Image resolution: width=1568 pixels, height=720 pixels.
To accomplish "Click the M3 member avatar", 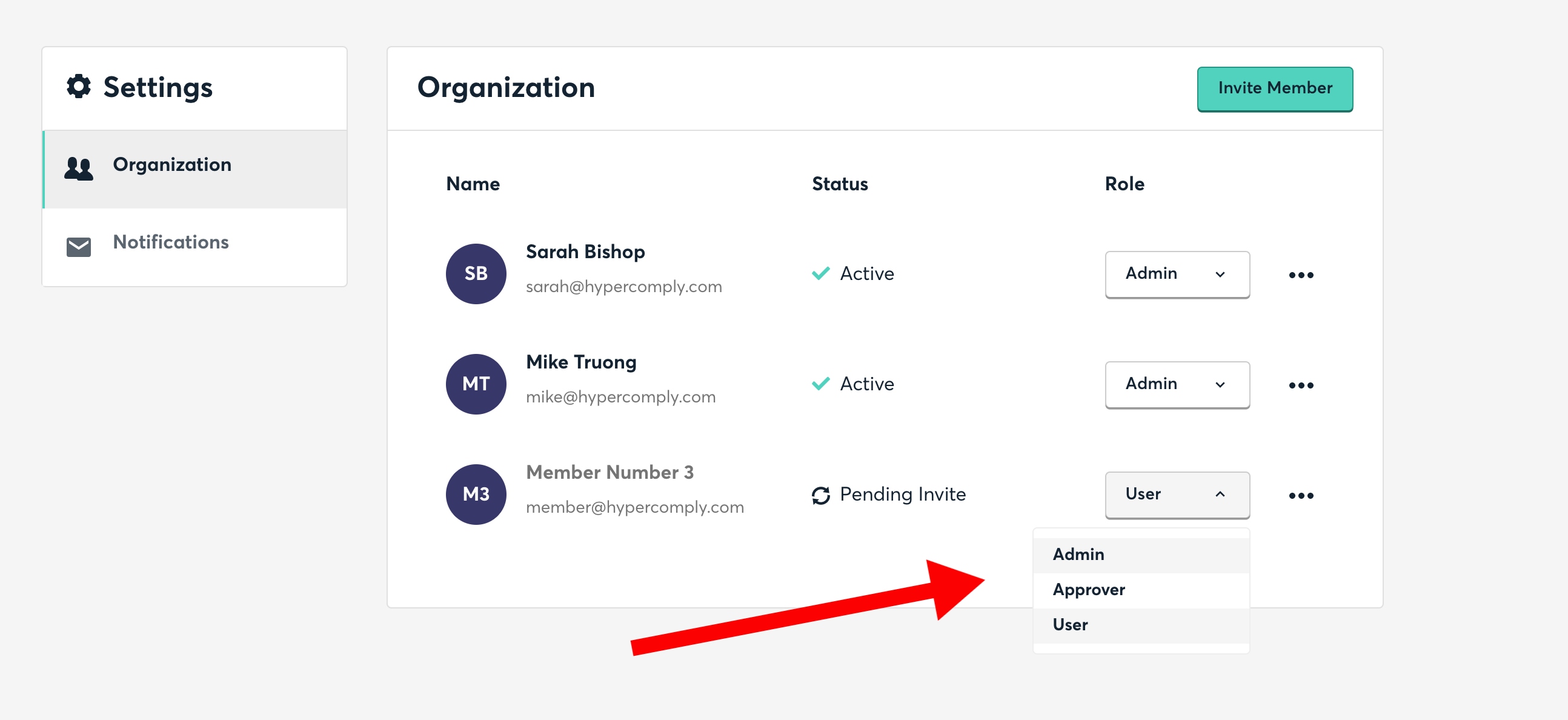I will click(476, 495).
